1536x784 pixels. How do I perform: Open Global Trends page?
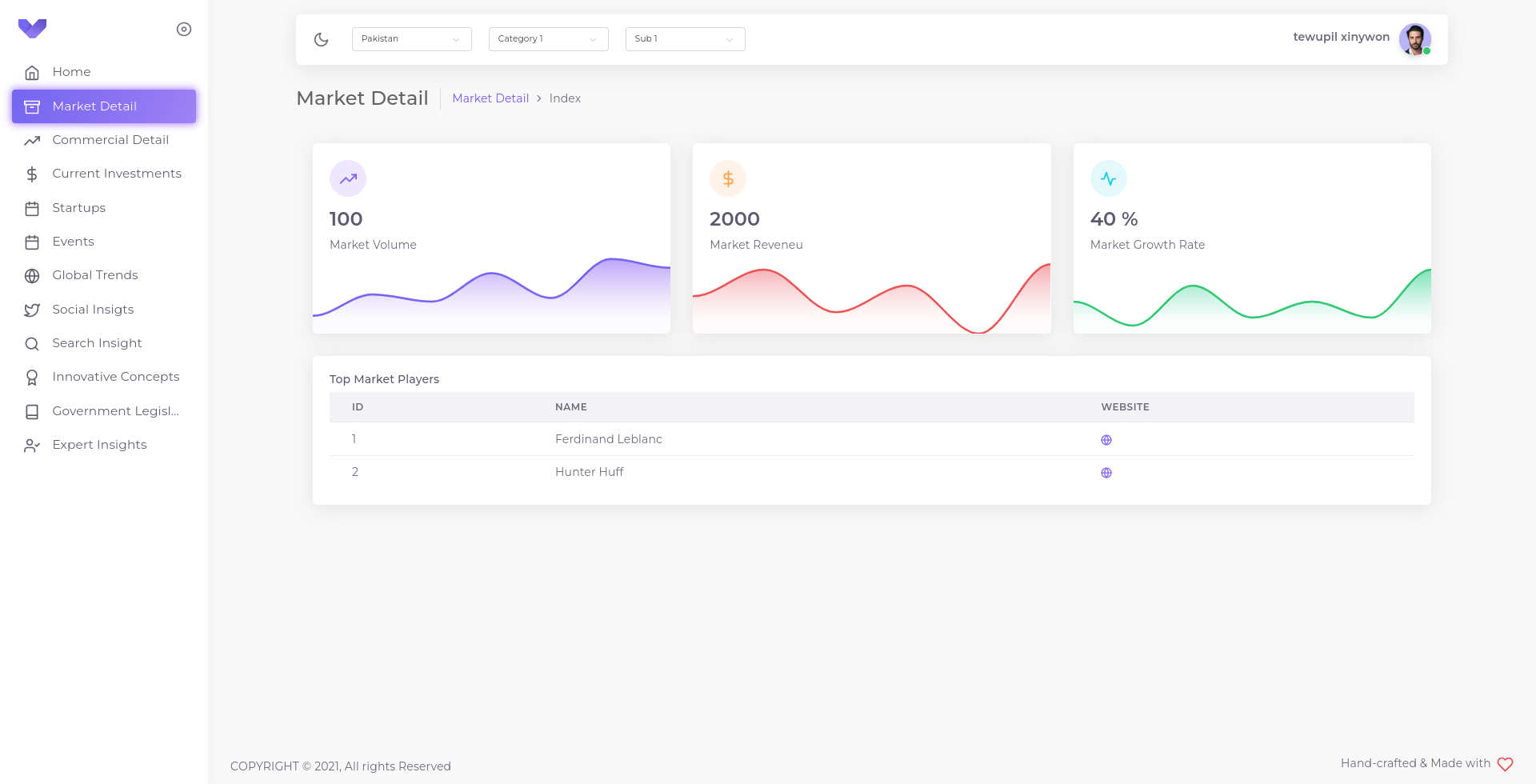point(104,275)
